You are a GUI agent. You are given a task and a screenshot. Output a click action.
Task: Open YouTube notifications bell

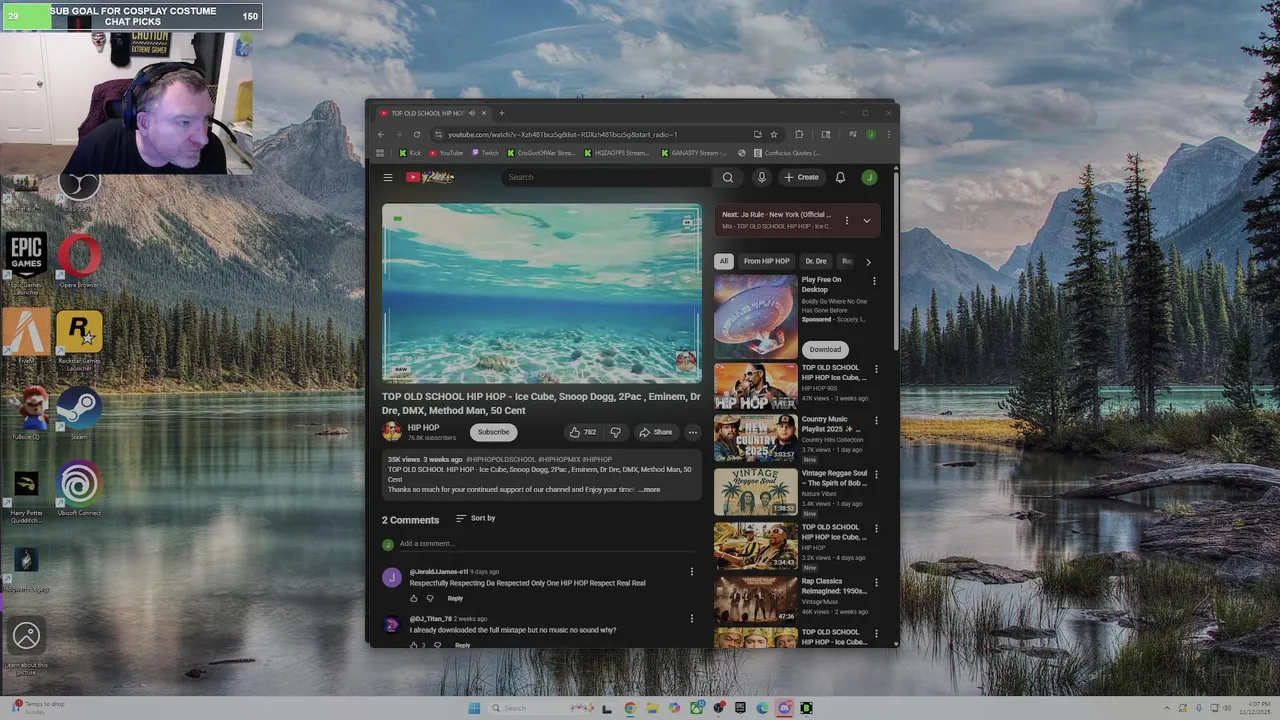coord(840,177)
